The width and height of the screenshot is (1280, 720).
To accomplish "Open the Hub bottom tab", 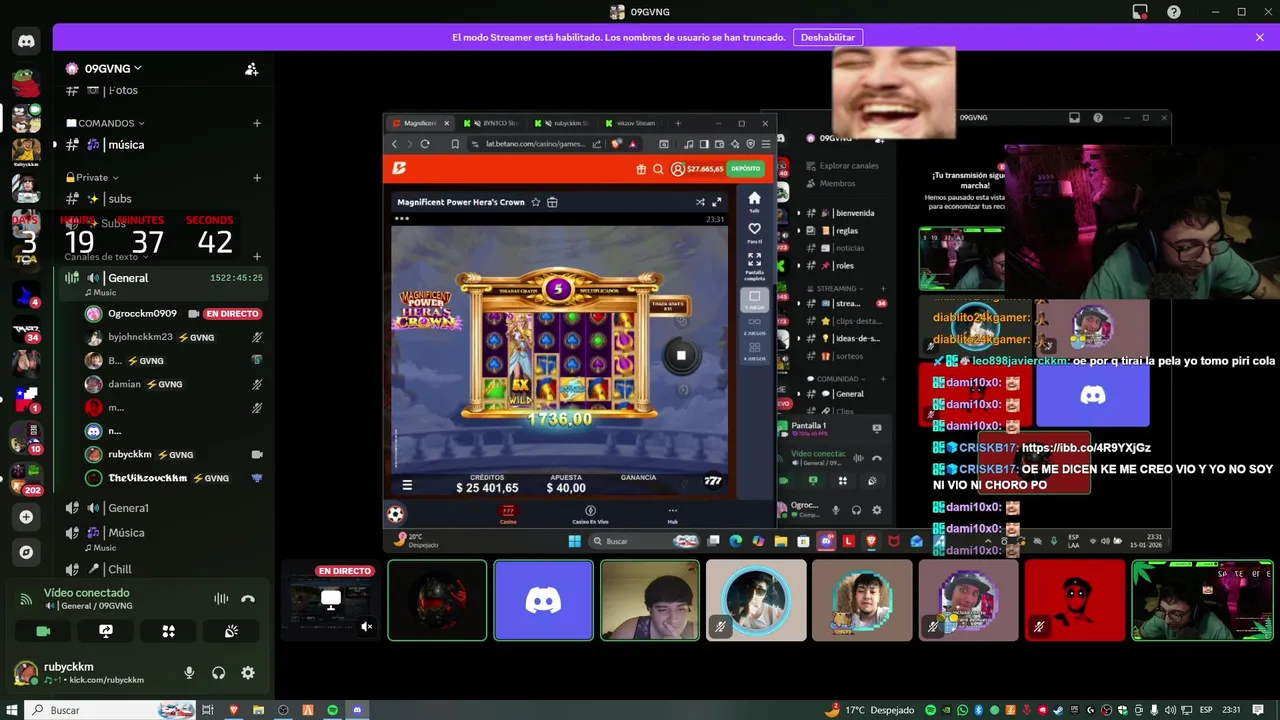I will point(672,514).
